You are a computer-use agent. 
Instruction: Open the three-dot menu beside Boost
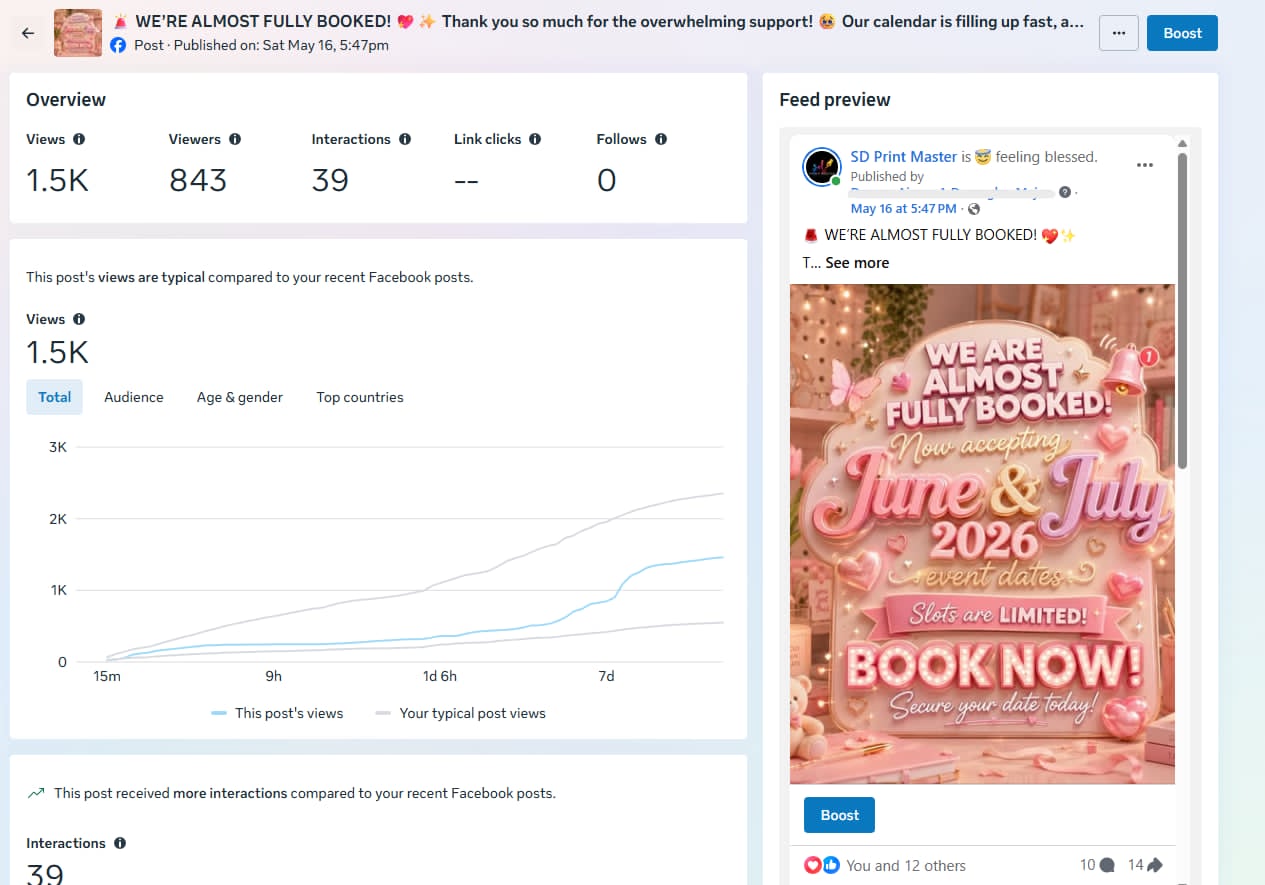coord(1119,33)
